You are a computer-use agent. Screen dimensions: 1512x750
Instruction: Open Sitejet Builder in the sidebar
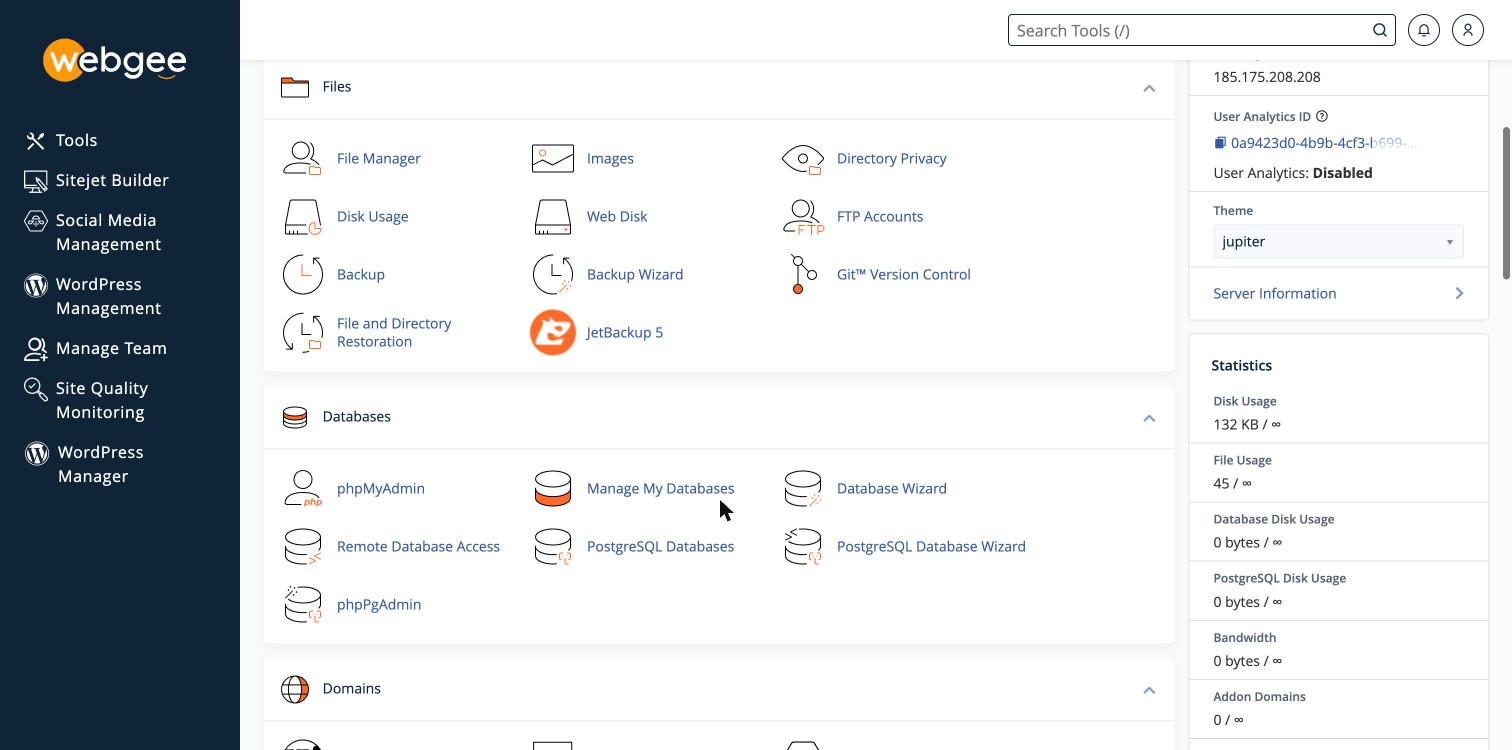click(x=97, y=181)
